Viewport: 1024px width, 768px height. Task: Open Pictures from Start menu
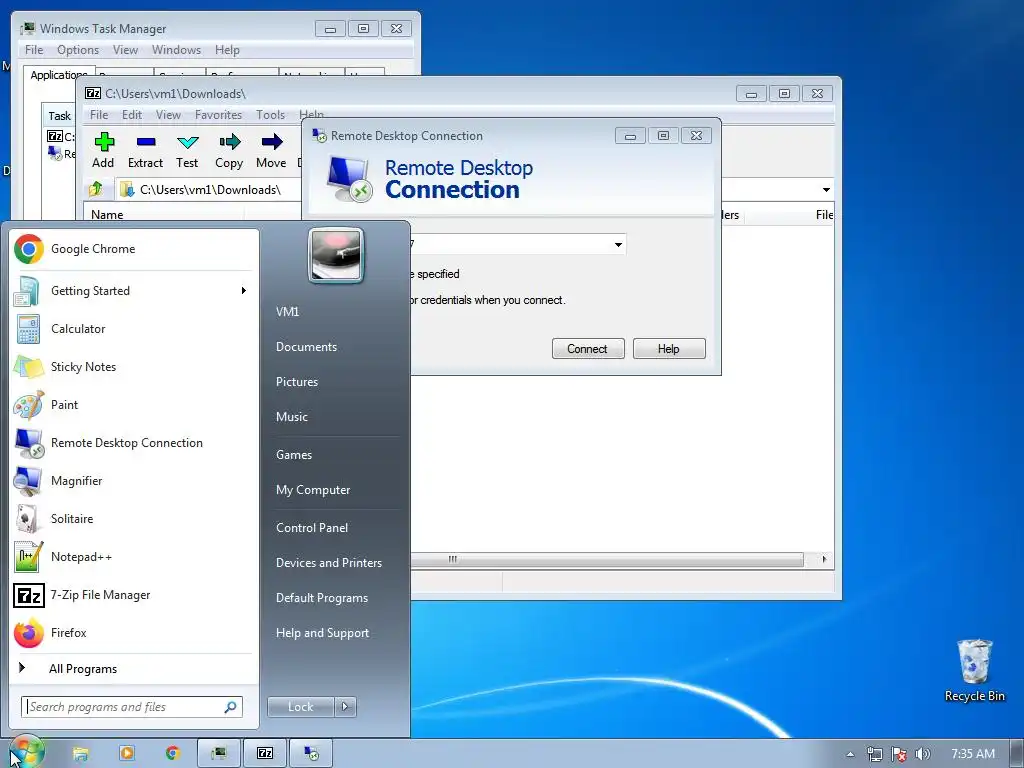click(296, 382)
